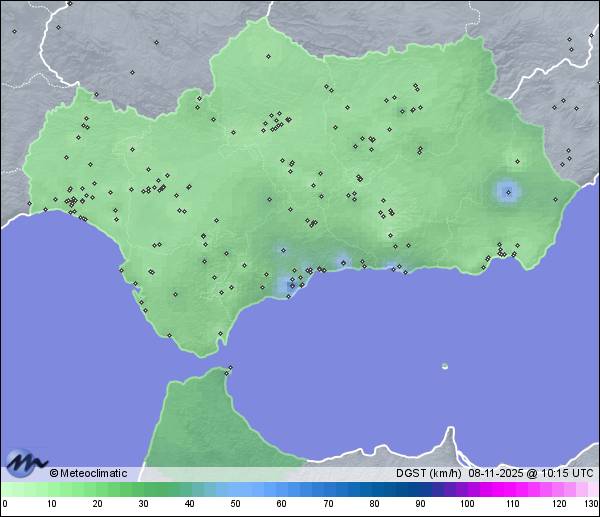The image size is (600, 517).
Task: Click the light blue 50 km/h legend color
Action: tap(236, 489)
